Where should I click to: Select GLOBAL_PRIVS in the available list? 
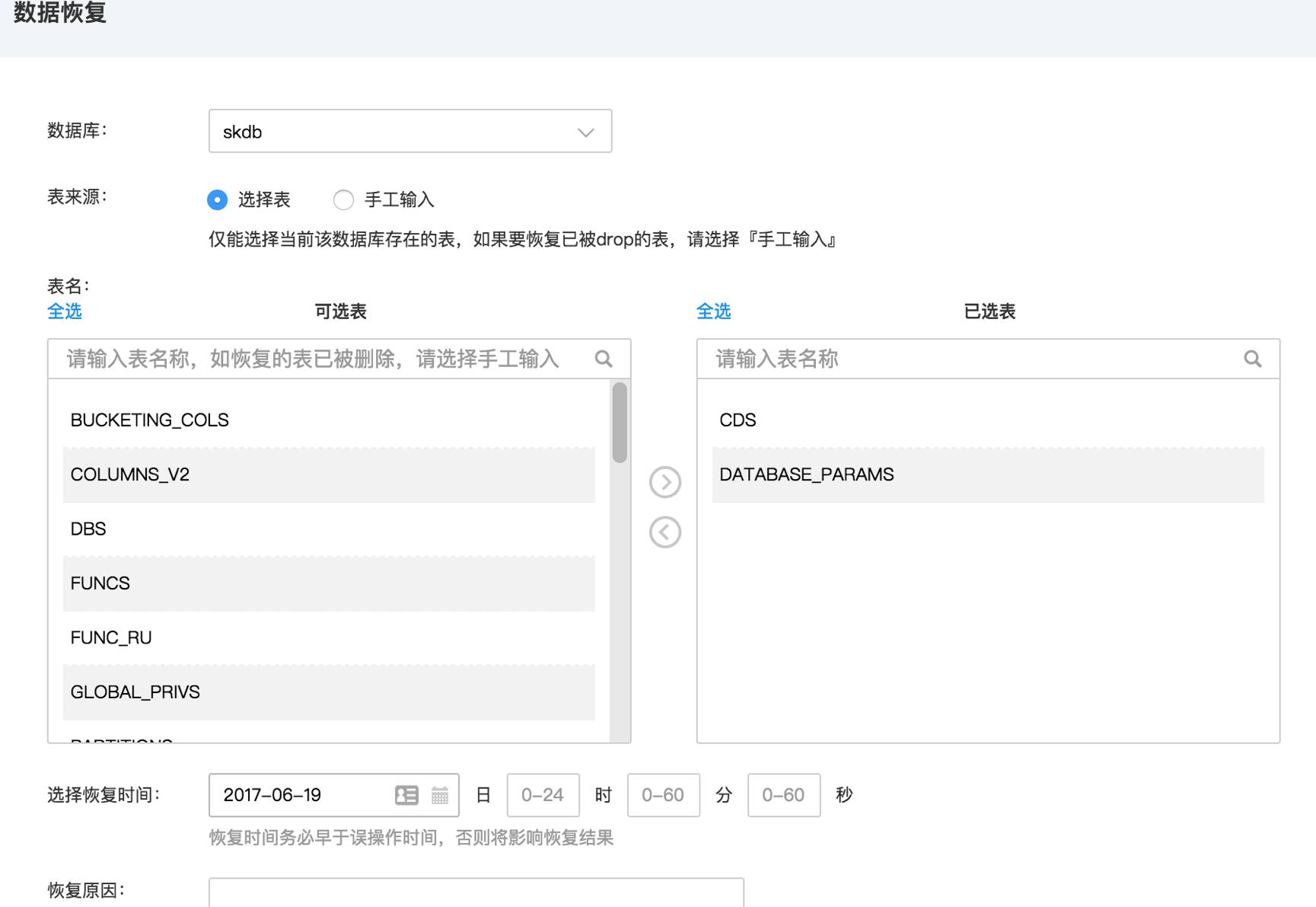329,692
